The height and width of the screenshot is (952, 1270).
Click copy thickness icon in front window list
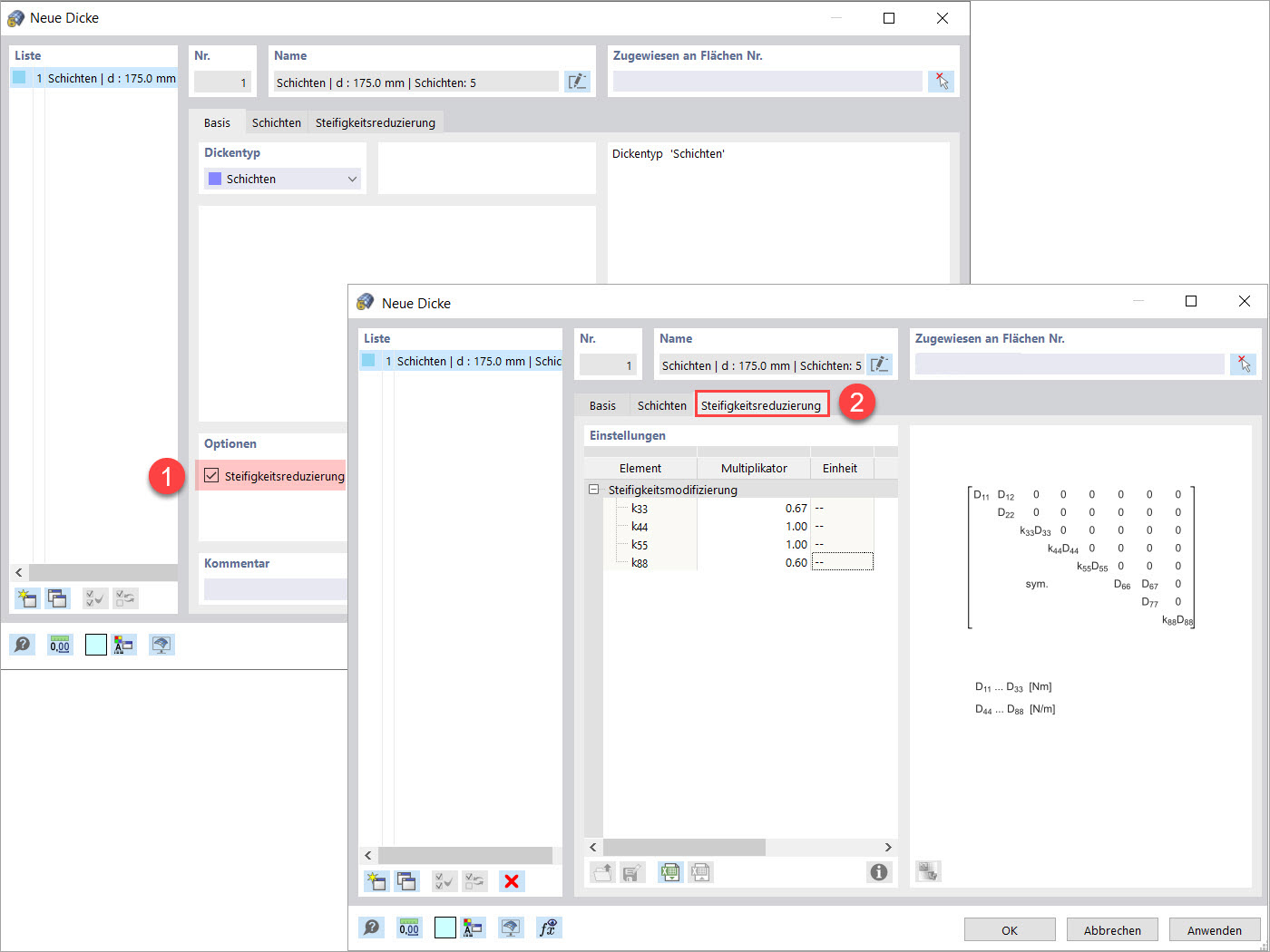pos(406,880)
